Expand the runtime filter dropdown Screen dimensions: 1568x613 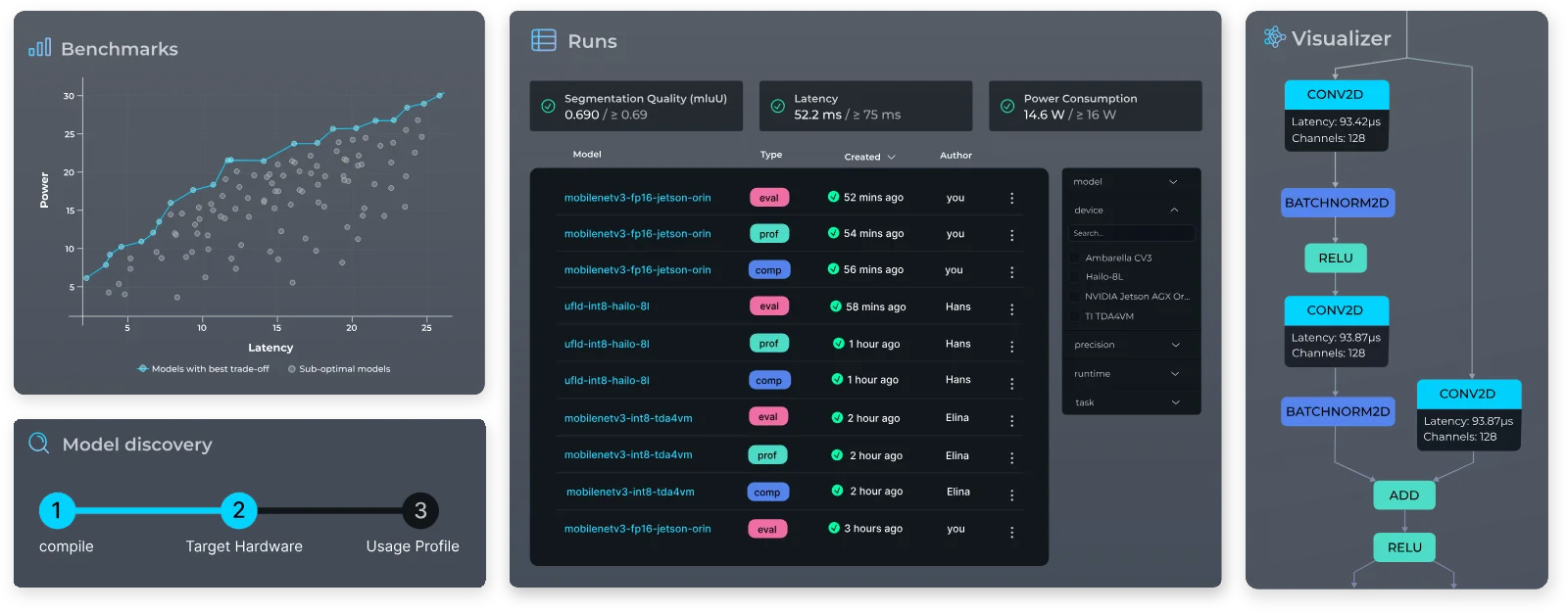1175,374
